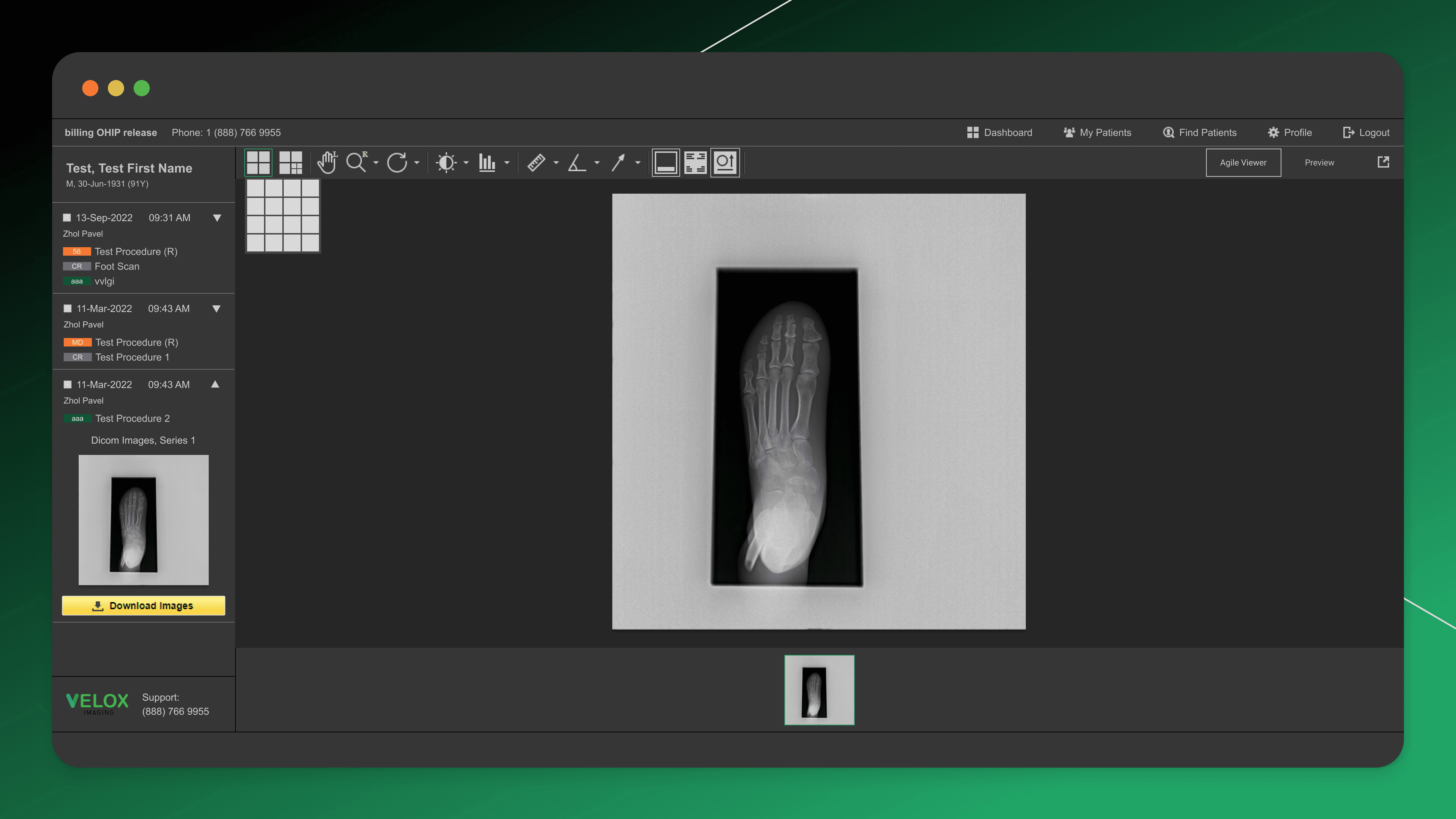Select the foot X-ray thumbnail in bottom strip

[x=819, y=690]
